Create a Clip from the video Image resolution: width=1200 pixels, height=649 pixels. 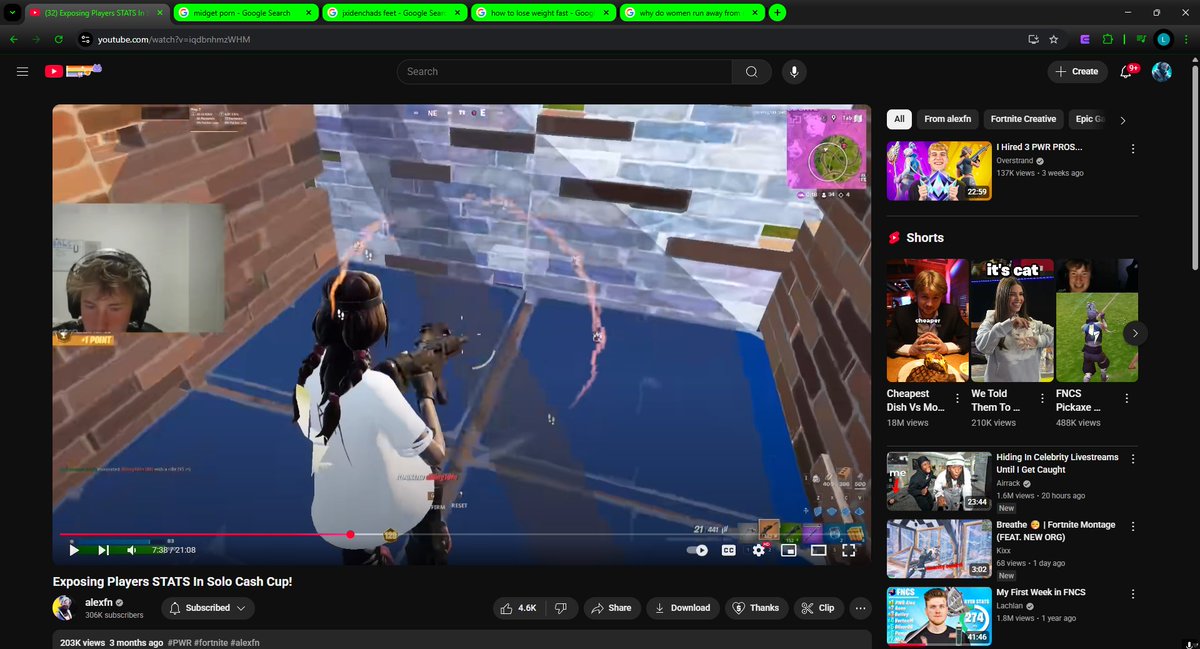pos(819,607)
